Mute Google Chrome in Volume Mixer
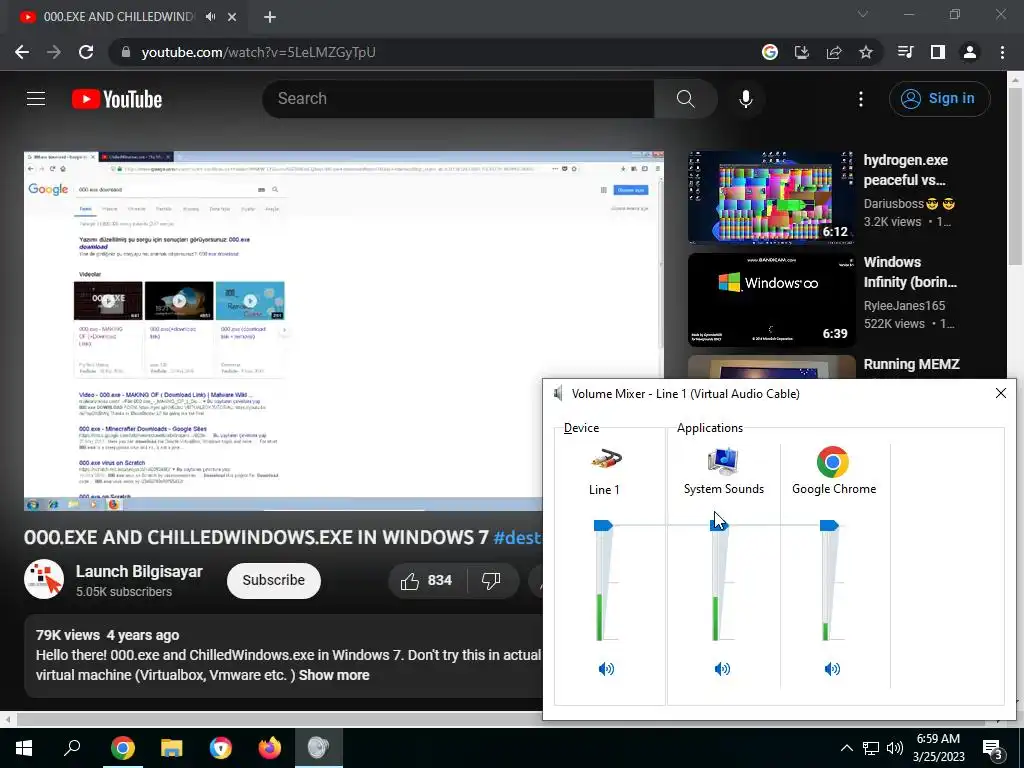Viewport: 1024px width, 768px height. (832, 668)
